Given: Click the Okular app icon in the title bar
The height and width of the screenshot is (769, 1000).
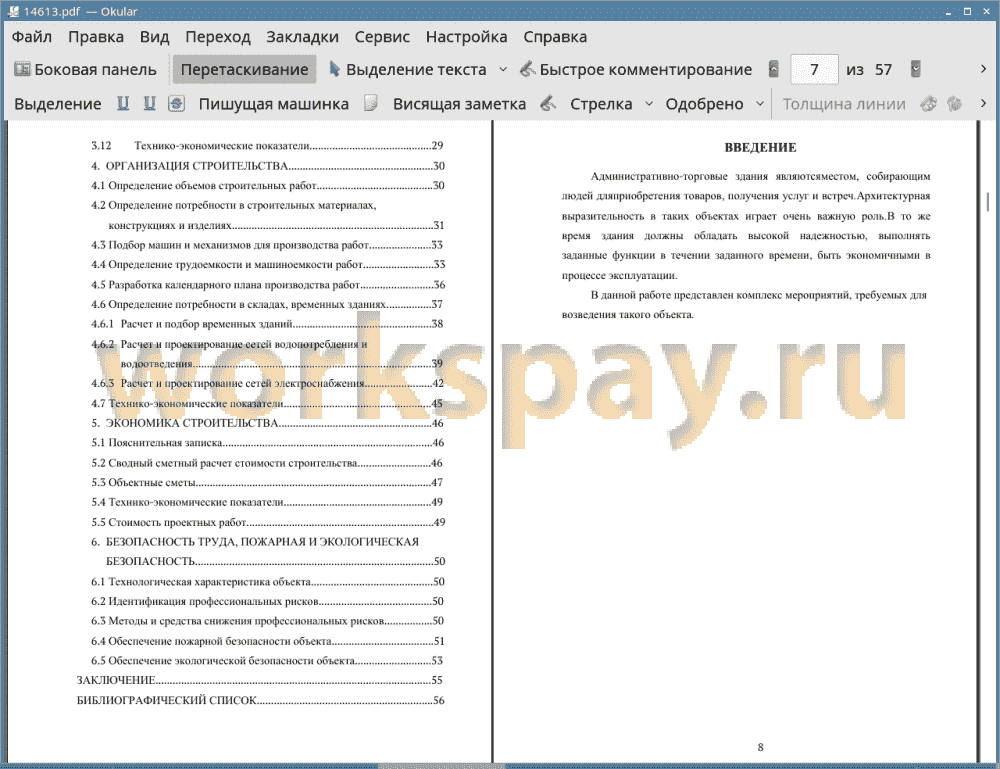Looking at the screenshot, I should click(x=12, y=11).
